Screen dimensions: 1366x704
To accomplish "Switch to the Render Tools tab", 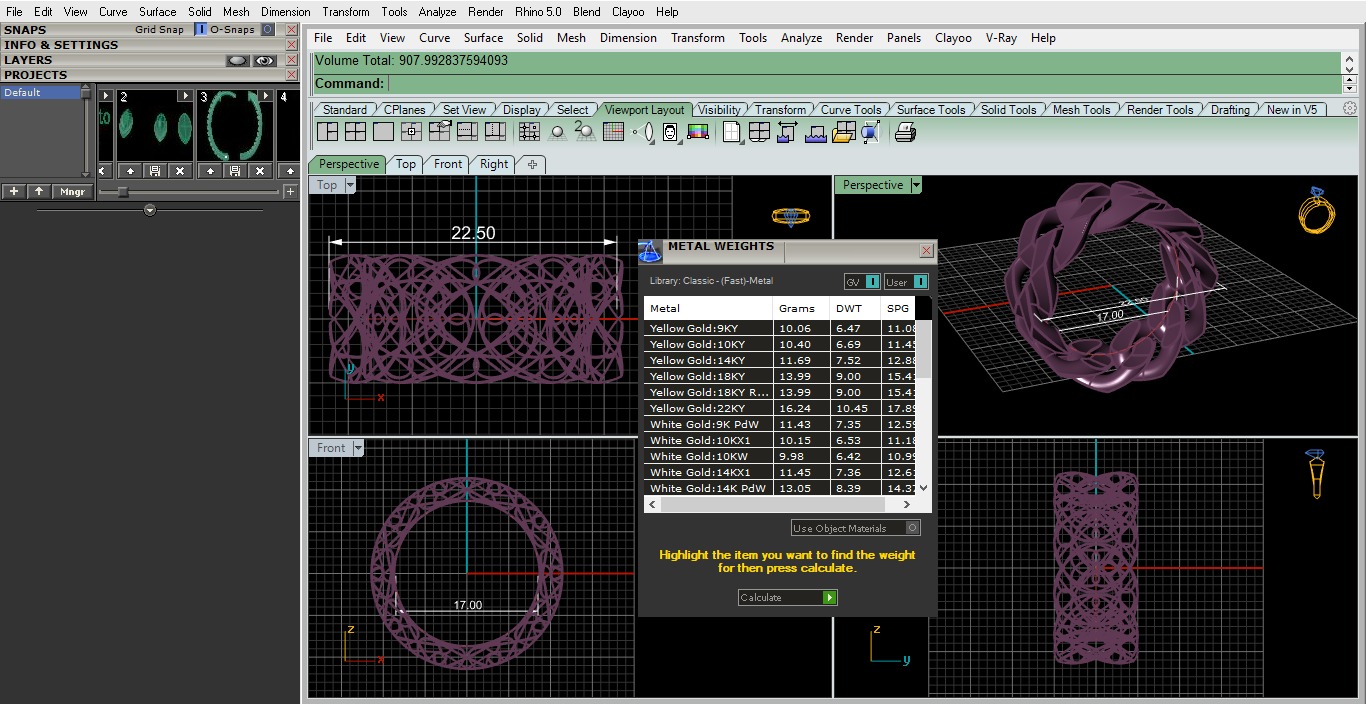I will coord(1160,110).
